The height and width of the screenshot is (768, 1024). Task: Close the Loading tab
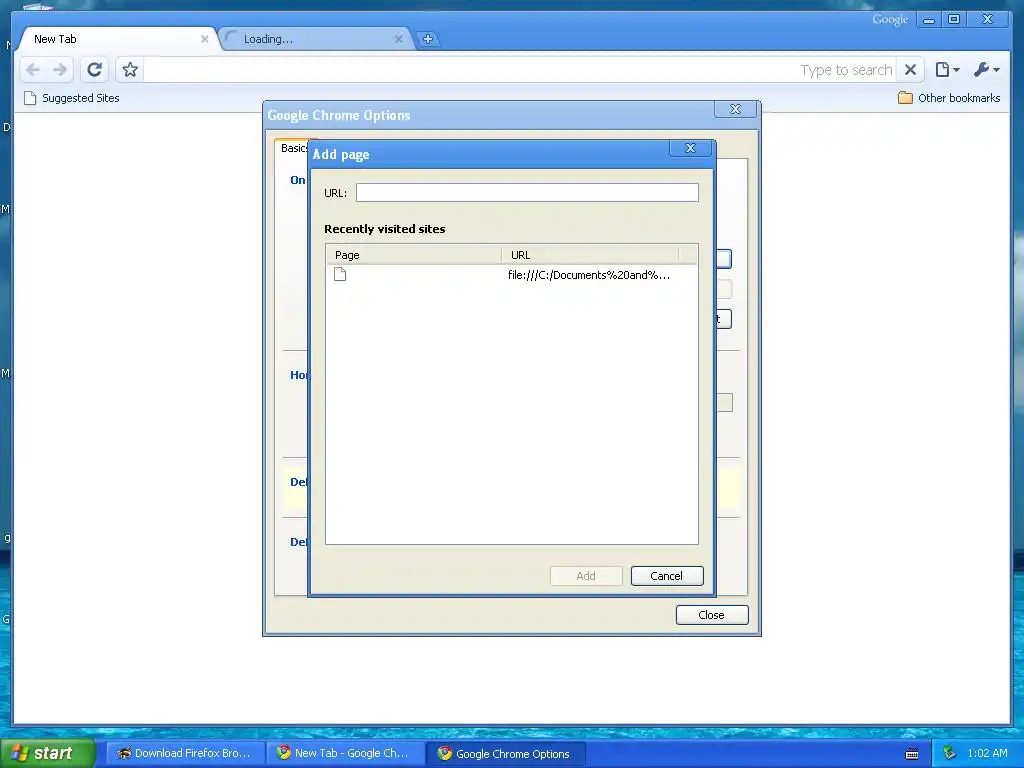point(398,39)
